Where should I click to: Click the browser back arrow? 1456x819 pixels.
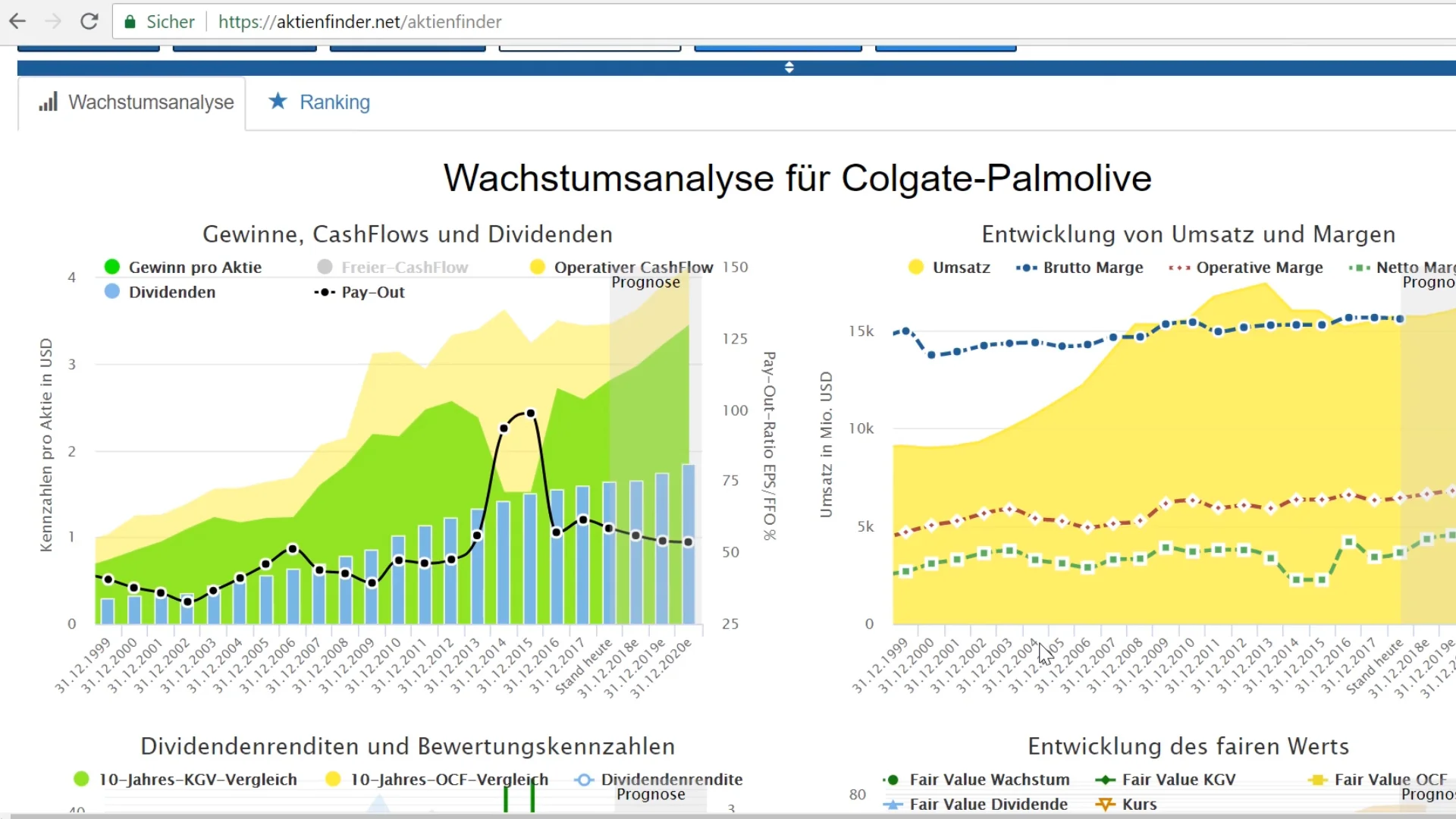coord(17,21)
